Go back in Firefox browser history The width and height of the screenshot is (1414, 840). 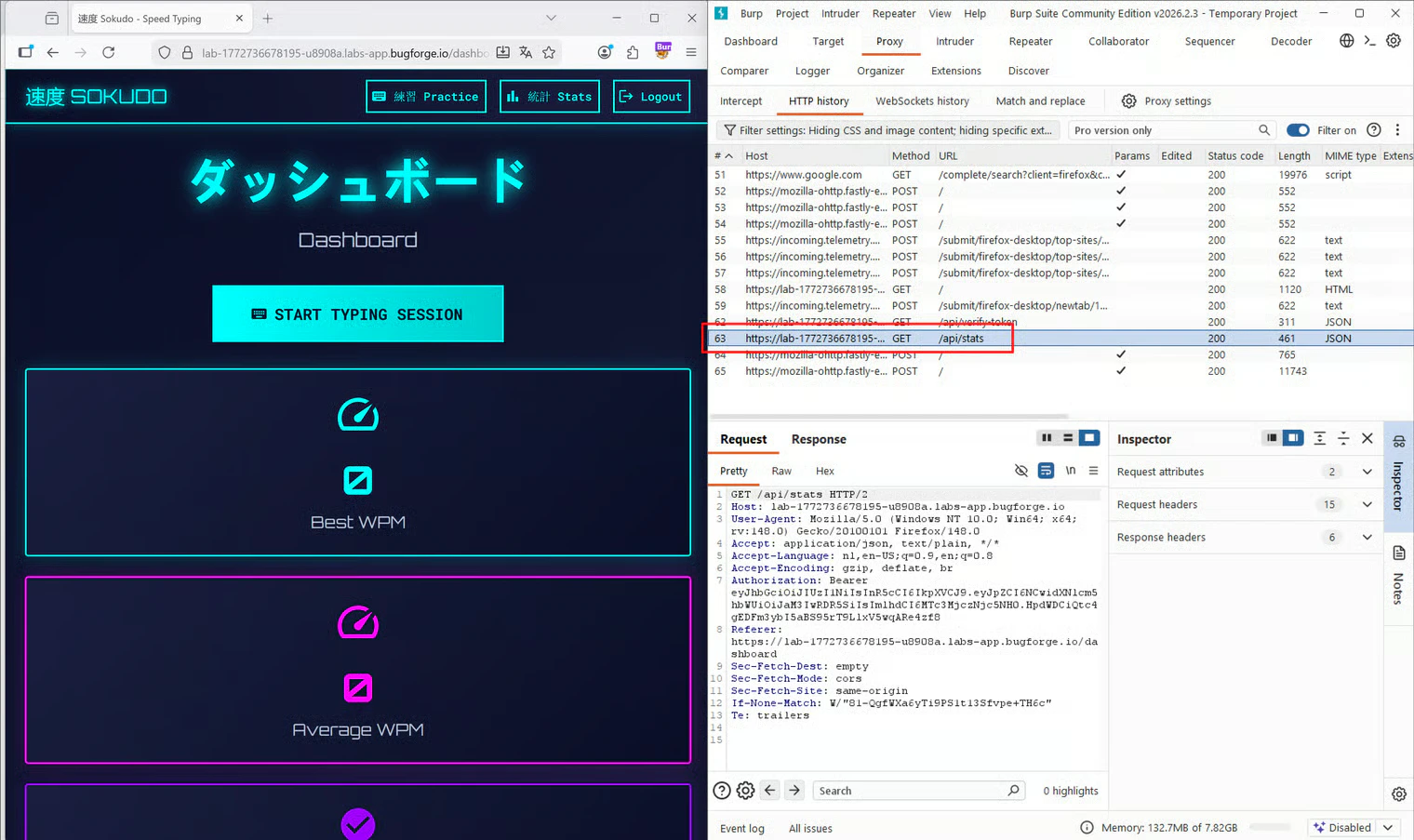coord(53,53)
